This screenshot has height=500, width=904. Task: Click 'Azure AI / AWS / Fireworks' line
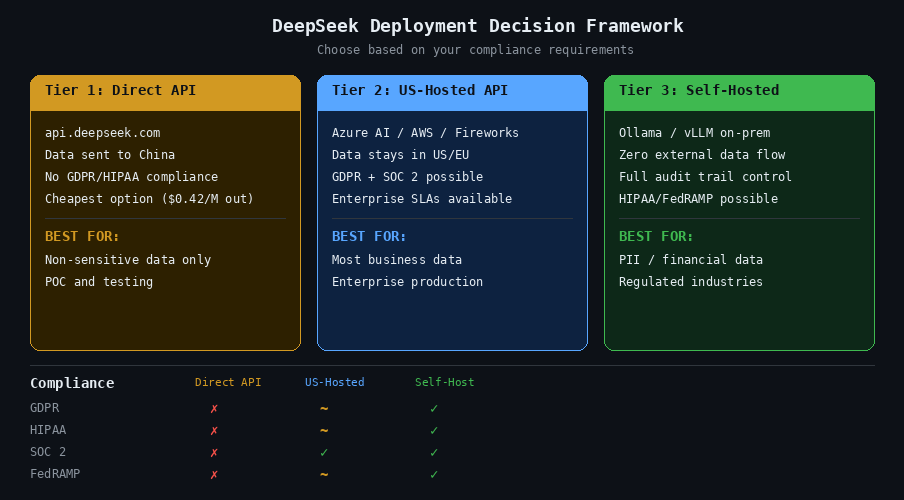pos(425,133)
